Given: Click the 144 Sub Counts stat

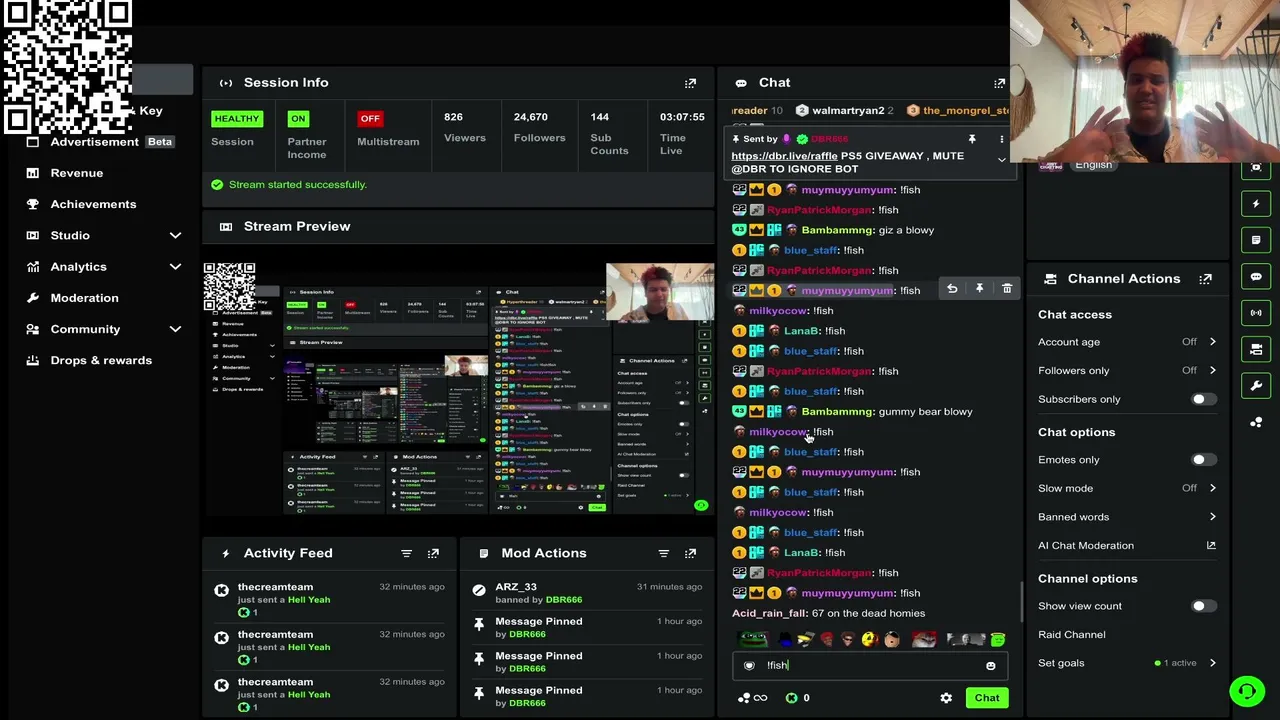Looking at the screenshot, I should tap(609, 133).
